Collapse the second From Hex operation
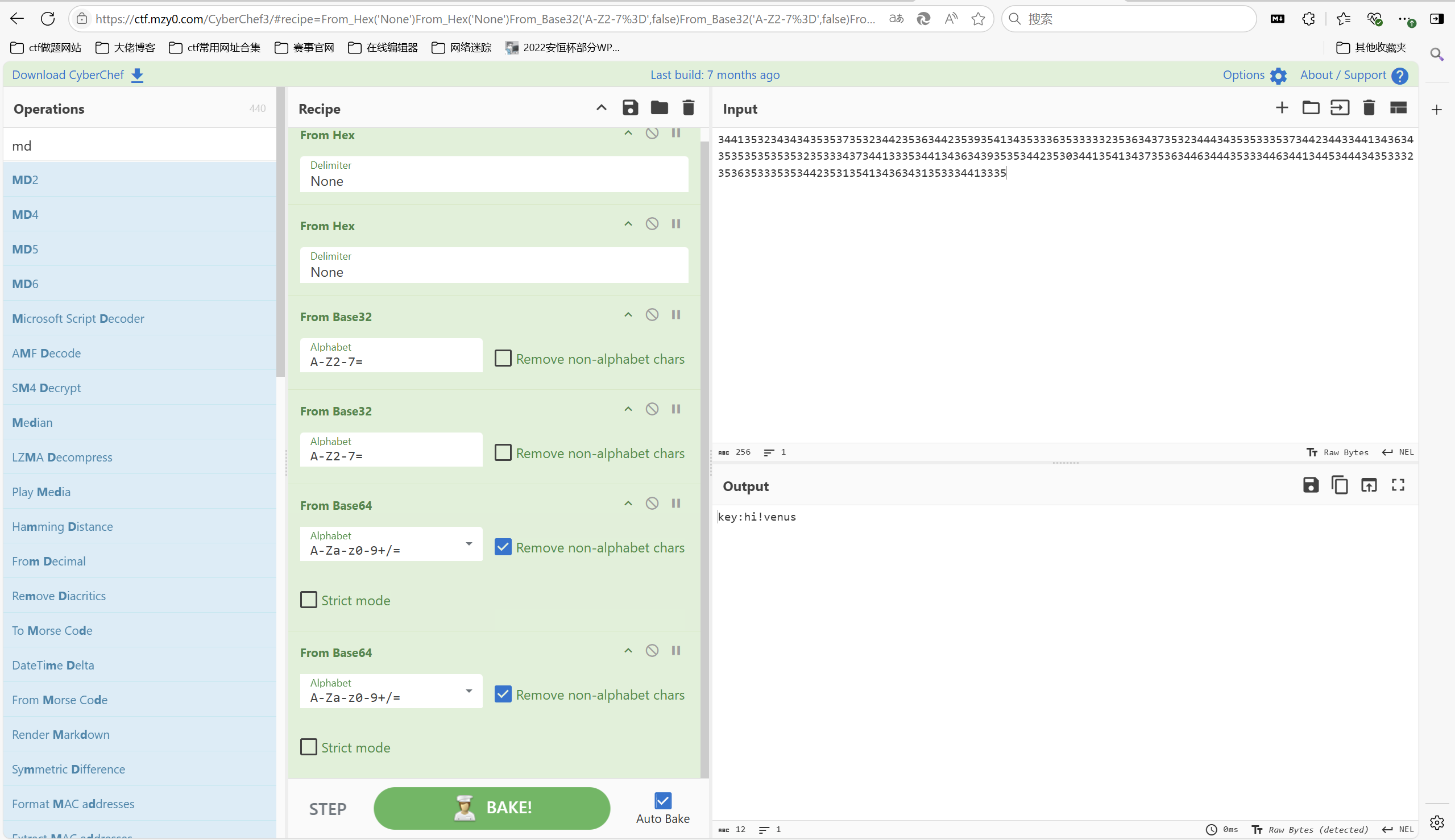The width and height of the screenshot is (1455, 840). (x=628, y=224)
